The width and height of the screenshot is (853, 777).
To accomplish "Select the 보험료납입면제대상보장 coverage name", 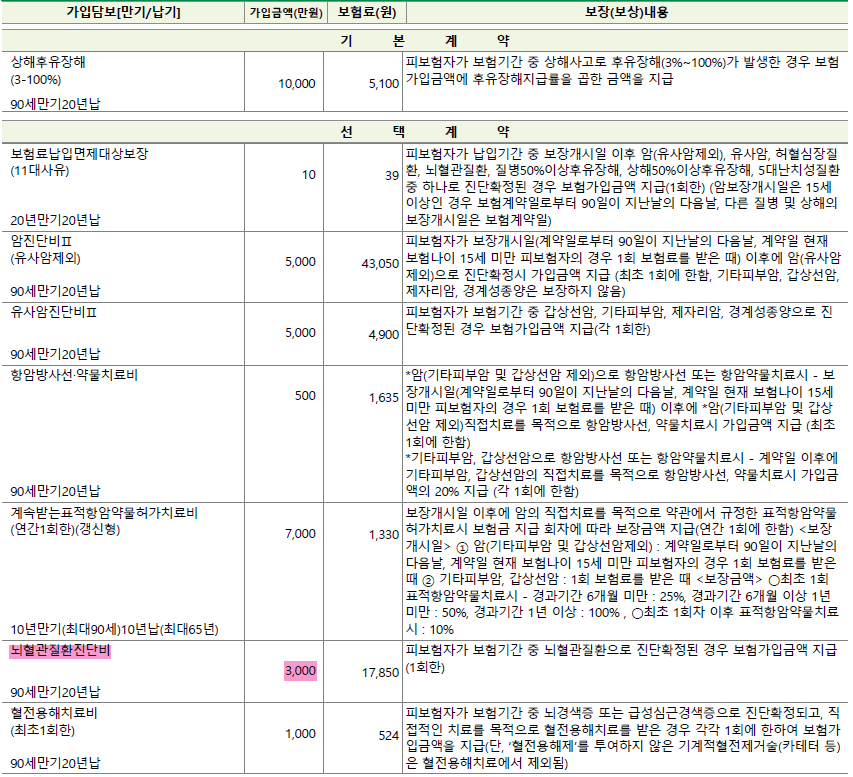I will [78, 154].
